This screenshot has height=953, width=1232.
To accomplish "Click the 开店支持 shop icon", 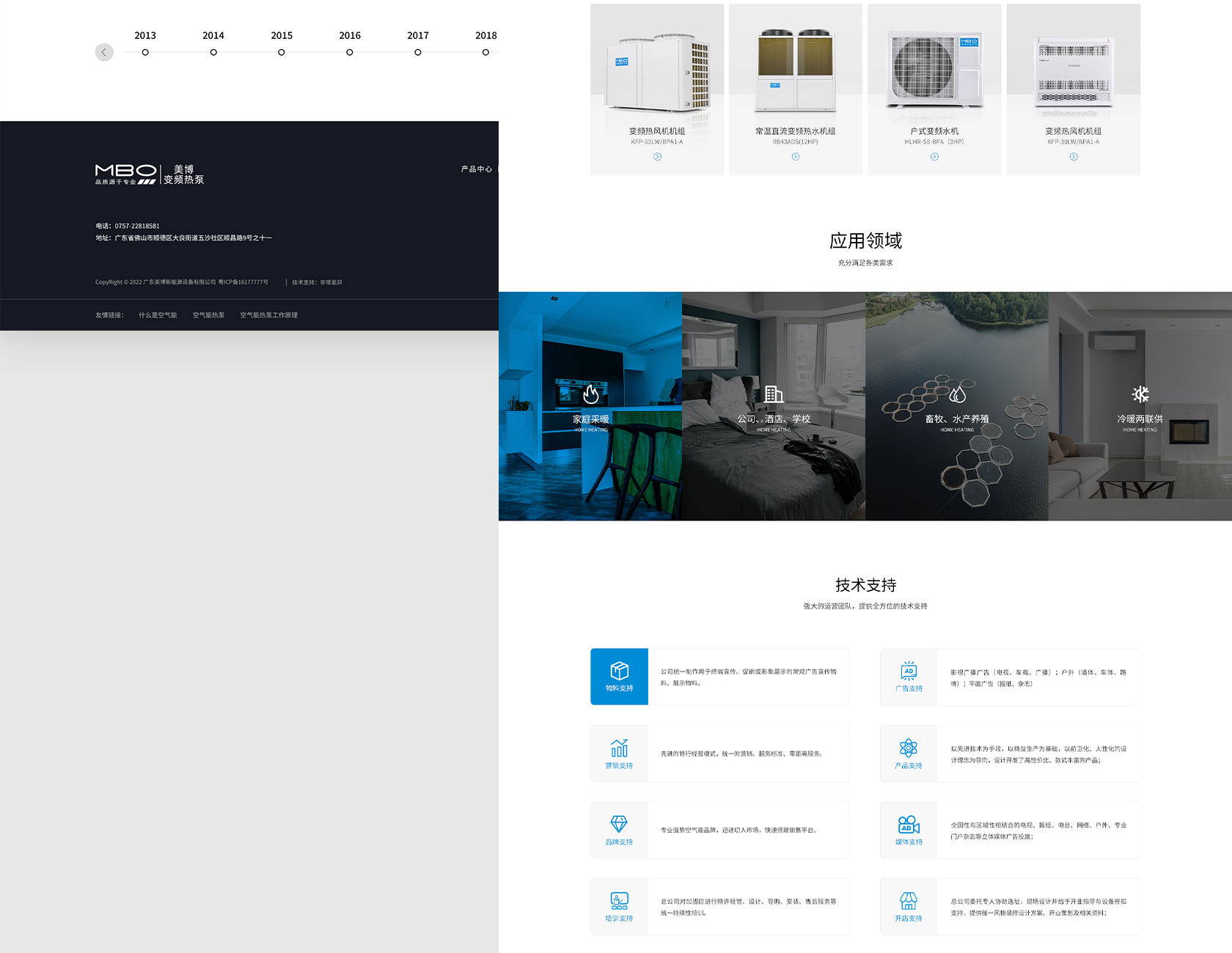I will pyautogui.click(x=909, y=901).
